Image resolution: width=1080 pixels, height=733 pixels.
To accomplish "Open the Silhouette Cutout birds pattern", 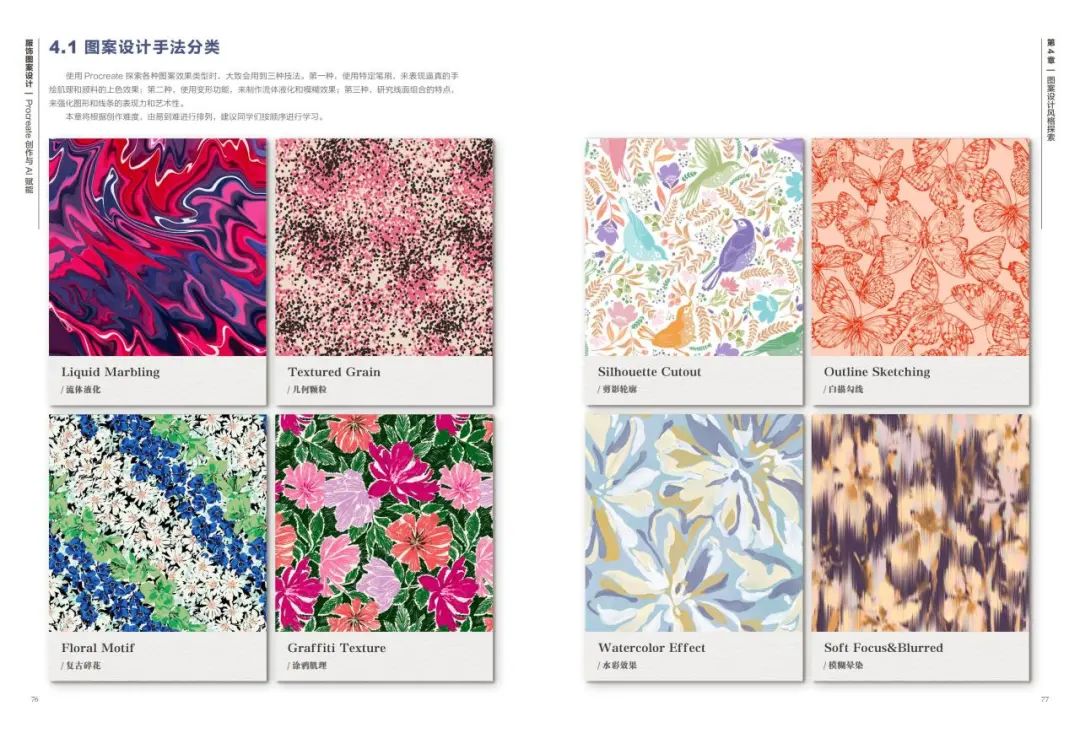I will coord(694,247).
